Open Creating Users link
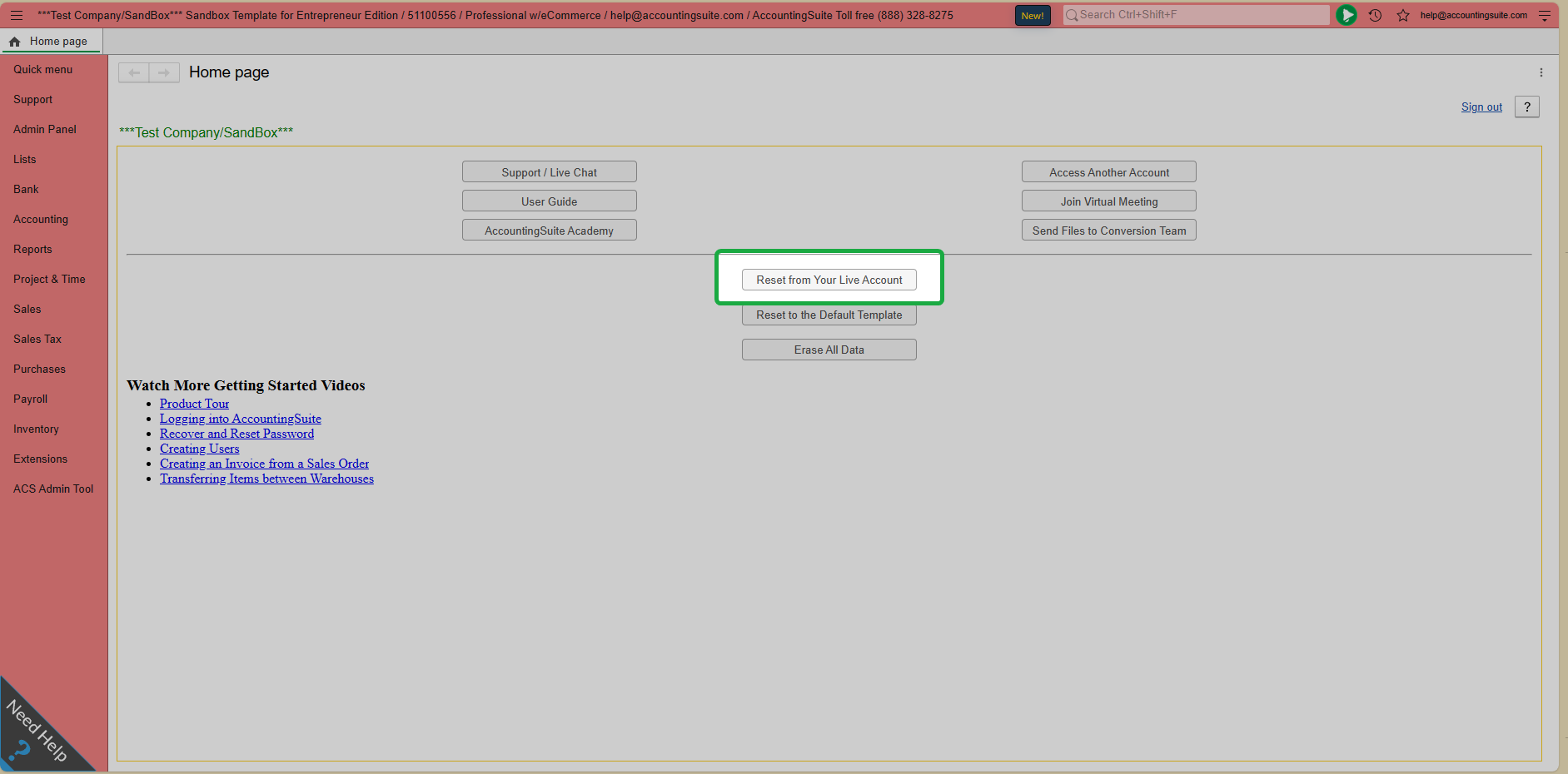This screenshot has width=1568, height=774. (x=199, y=449)
